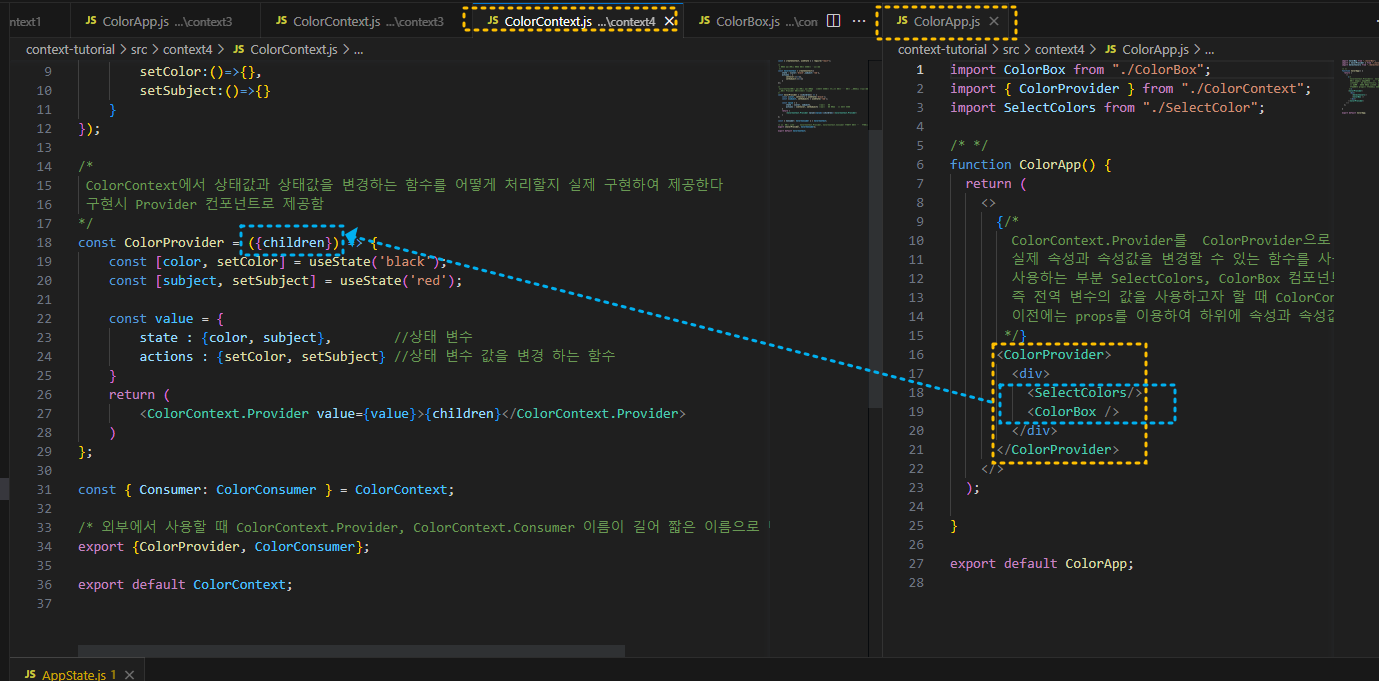Click JS file icon on ColorBox.js tab
The height and width of the screenshot is (681, 1379).
(705, 21)
